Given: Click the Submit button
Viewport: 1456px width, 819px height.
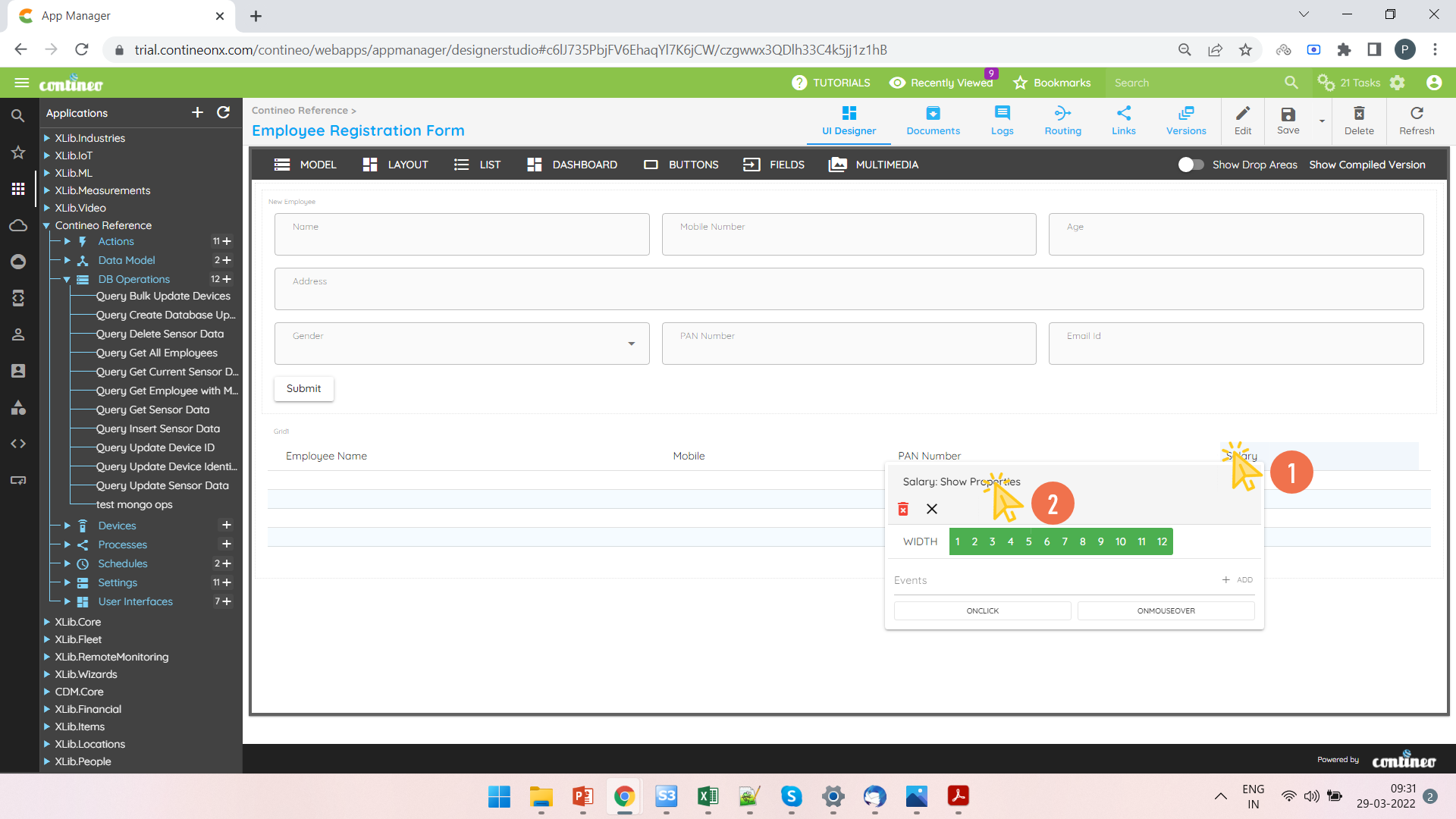Looking at the screenshot, I should (x=303, y=388).
